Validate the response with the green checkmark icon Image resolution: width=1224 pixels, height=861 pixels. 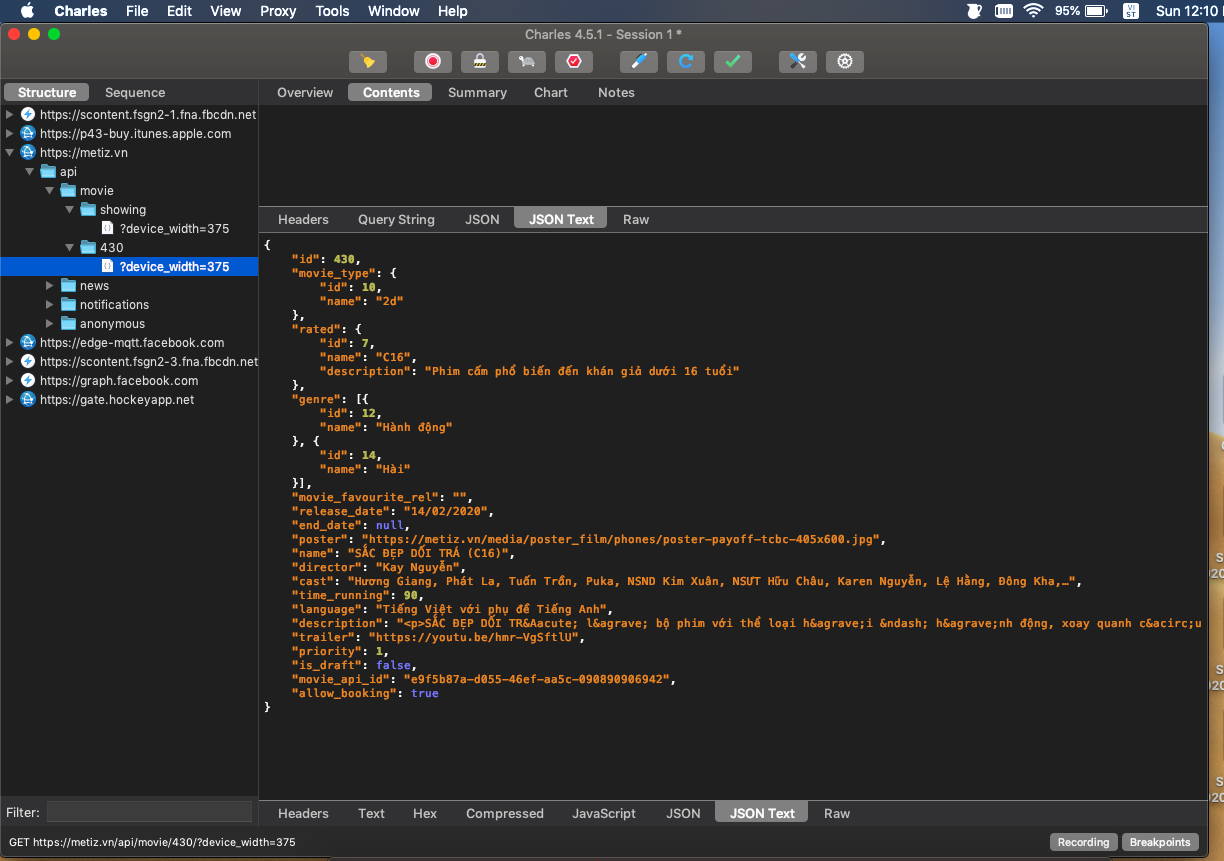click(x=733, y=62)
